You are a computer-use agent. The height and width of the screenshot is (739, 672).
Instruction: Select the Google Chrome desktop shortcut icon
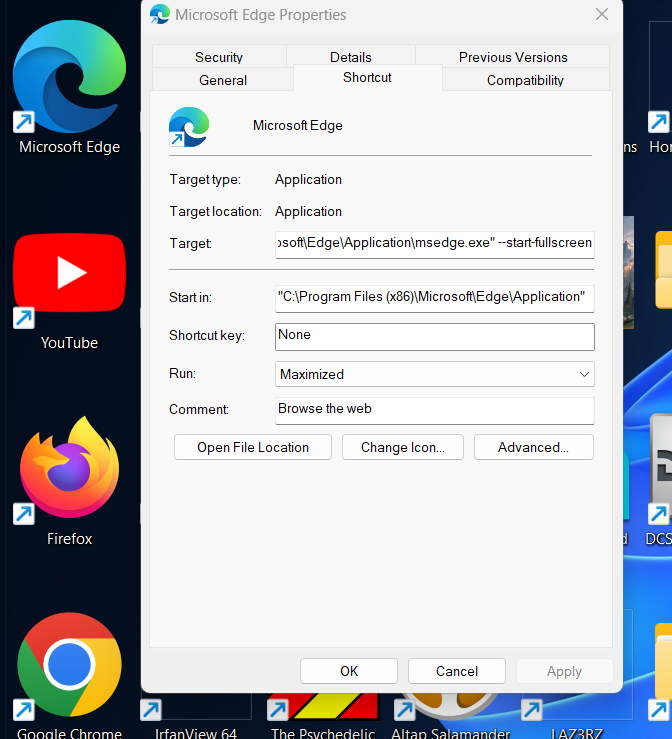pos(70,665)
